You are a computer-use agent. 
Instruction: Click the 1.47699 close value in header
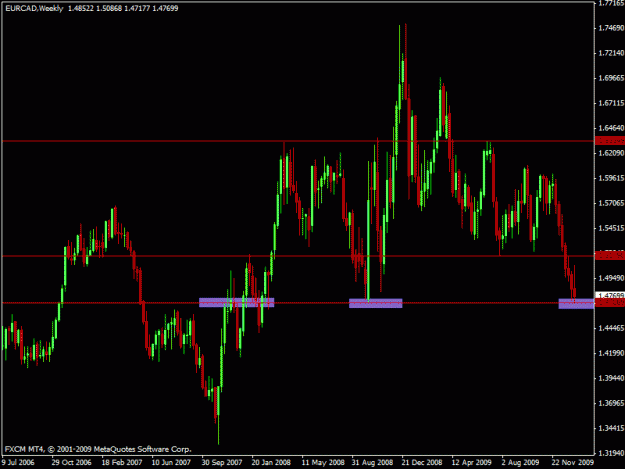[x=165, y=8]
